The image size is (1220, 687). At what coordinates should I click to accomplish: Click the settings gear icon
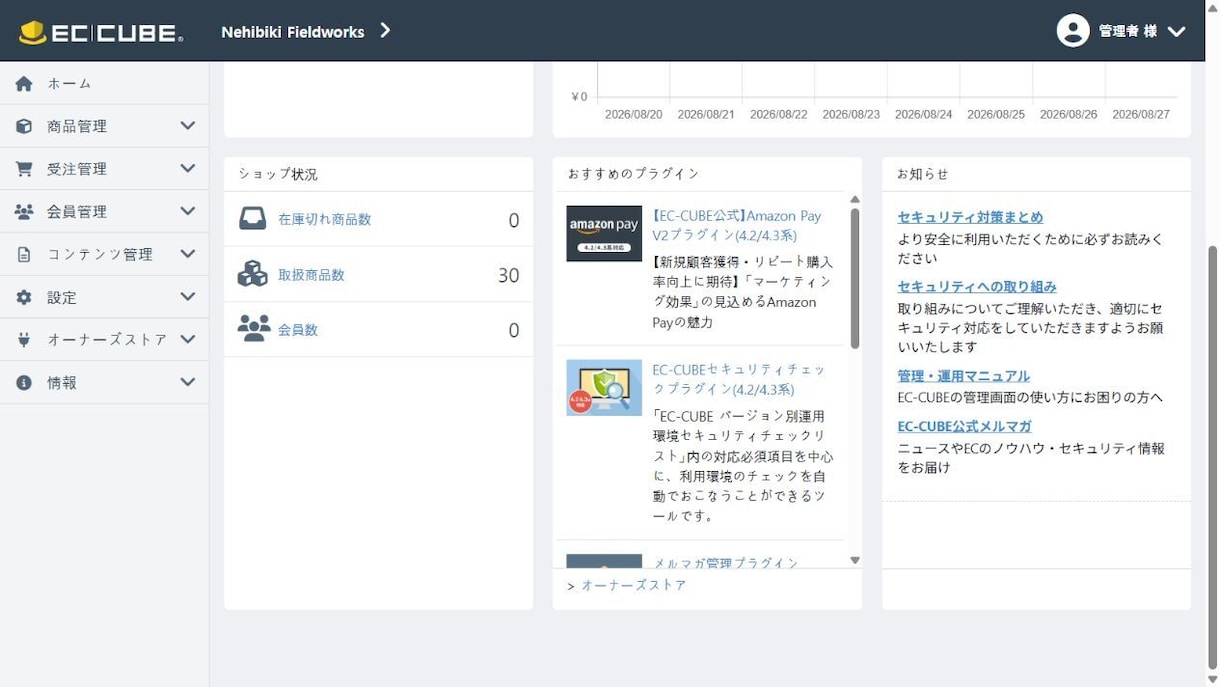click(24, 297)
